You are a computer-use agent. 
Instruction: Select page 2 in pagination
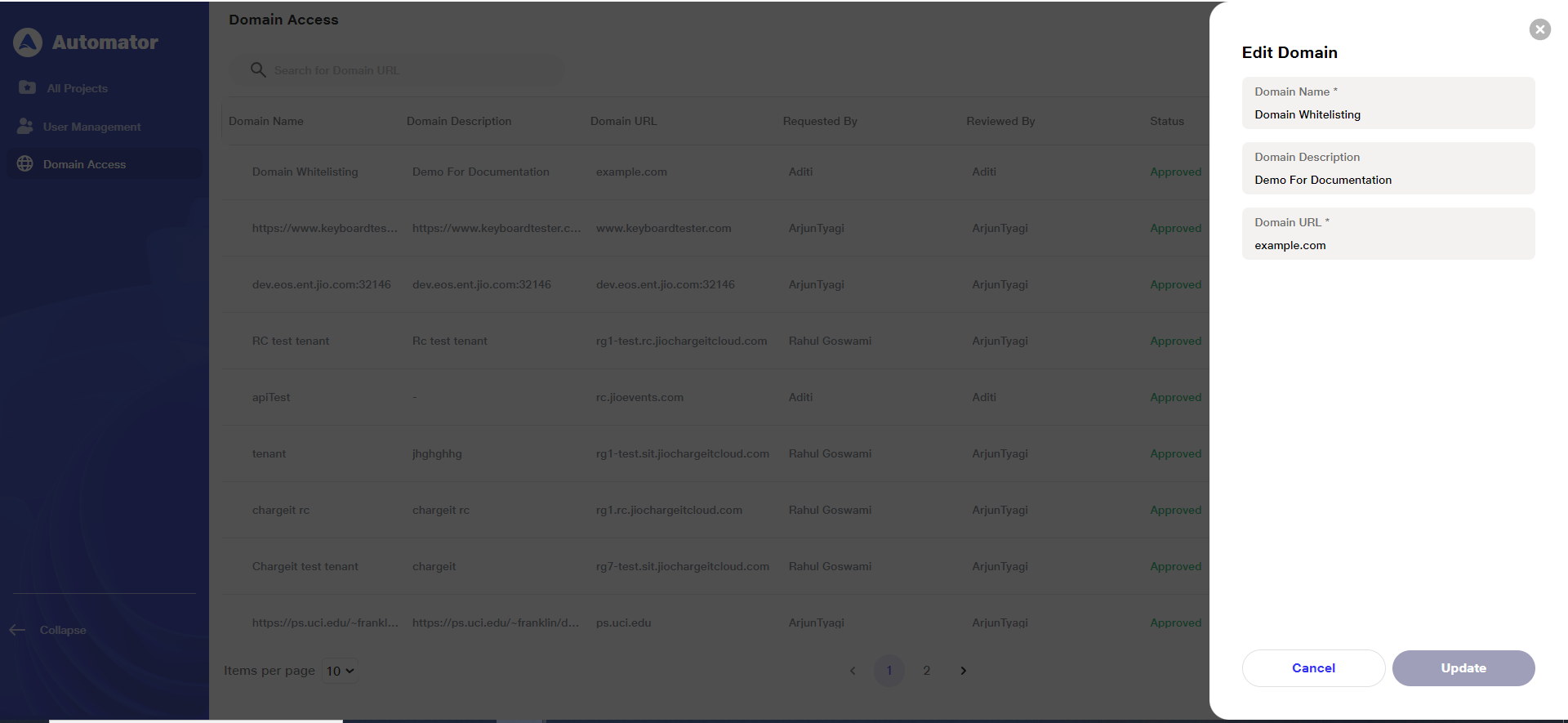pyautogui.click(x=926, y=671)
